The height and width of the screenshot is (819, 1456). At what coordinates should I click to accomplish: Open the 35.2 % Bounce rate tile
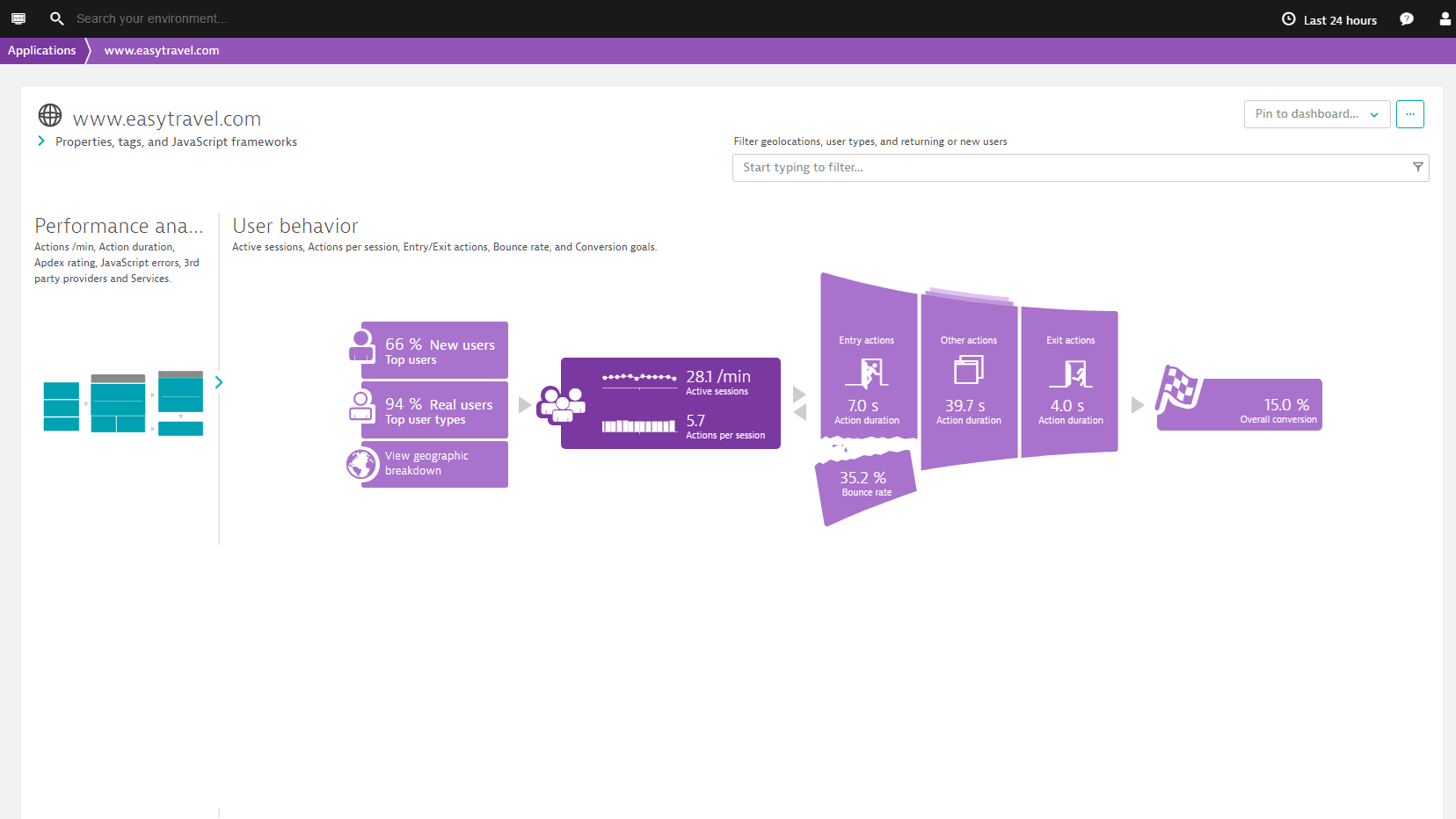[x=866, y=486]
